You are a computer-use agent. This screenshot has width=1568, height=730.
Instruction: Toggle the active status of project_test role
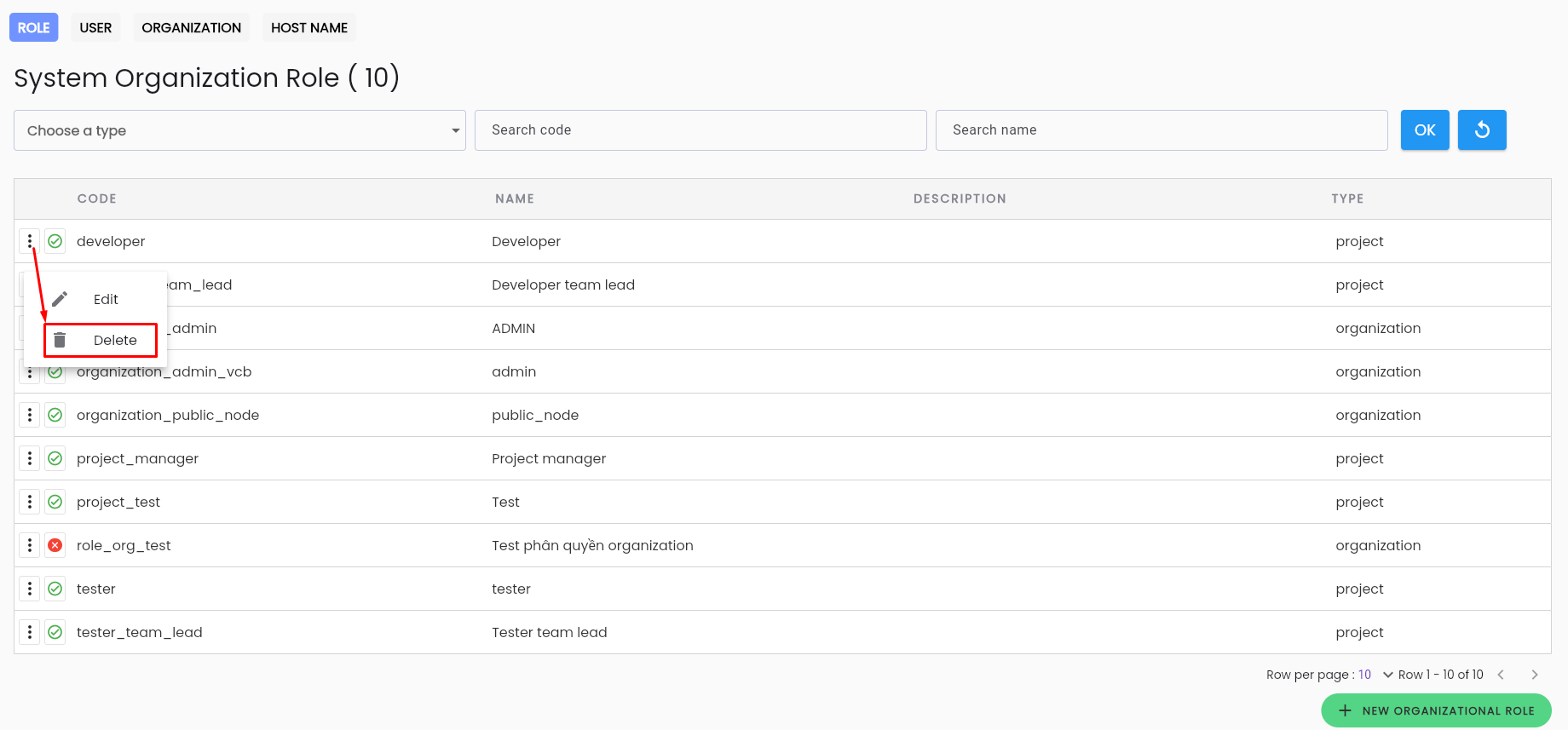click(x=55, y=502)
